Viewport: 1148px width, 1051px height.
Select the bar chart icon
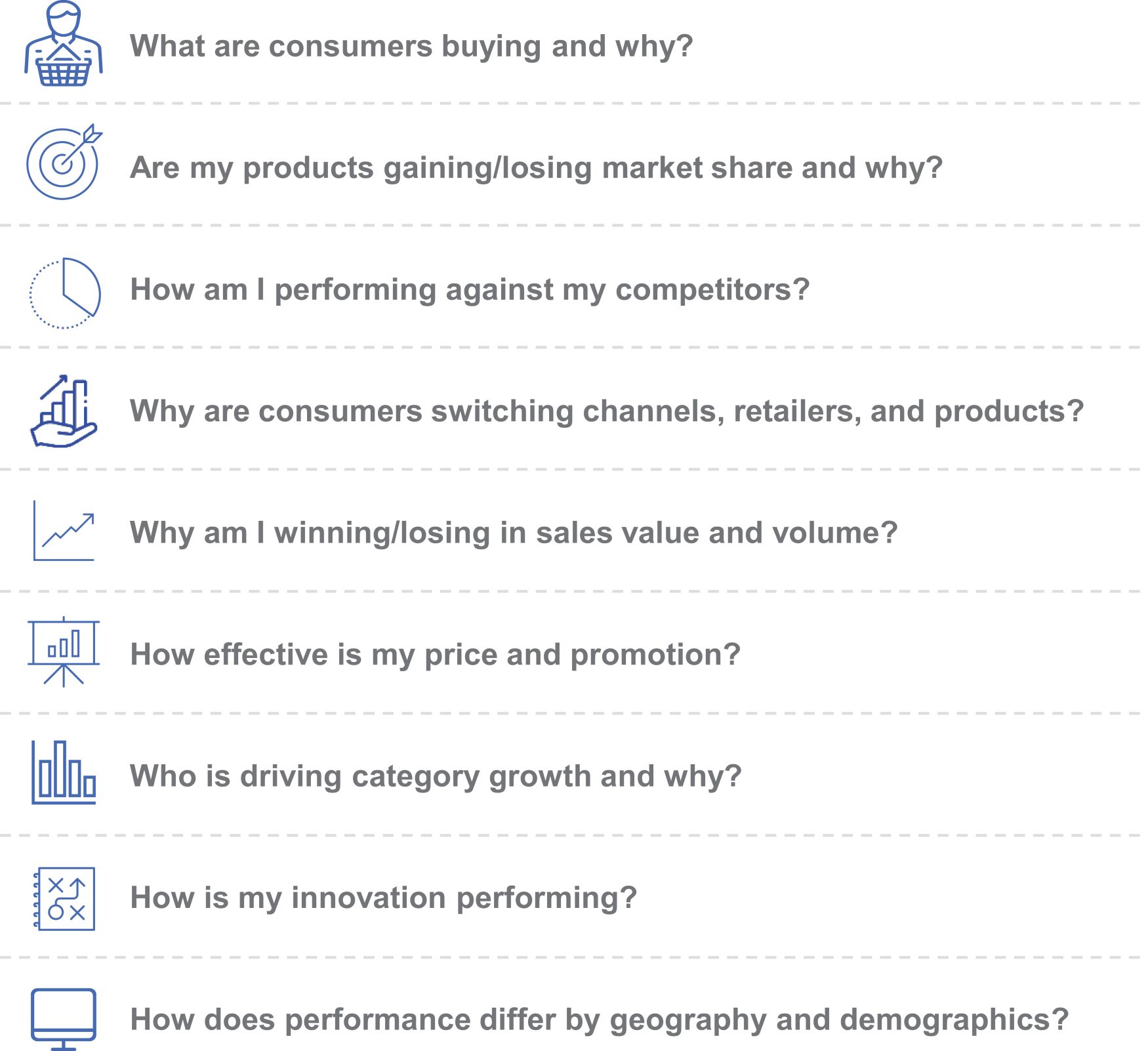pyautogui.click(x=64, y=772)
